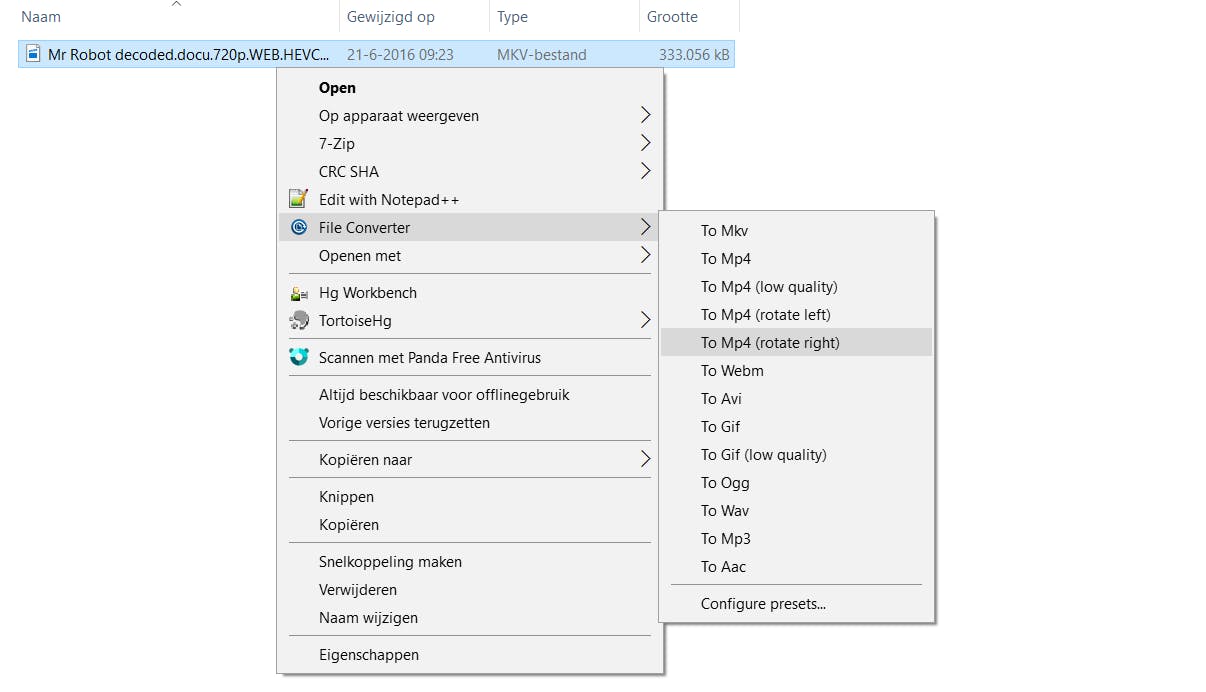Image resolution: width=1206 pixels, height=692 pixels.
Task: Click the MKV file icon in list
Action: pyautogui.click(x=34, y=54)
